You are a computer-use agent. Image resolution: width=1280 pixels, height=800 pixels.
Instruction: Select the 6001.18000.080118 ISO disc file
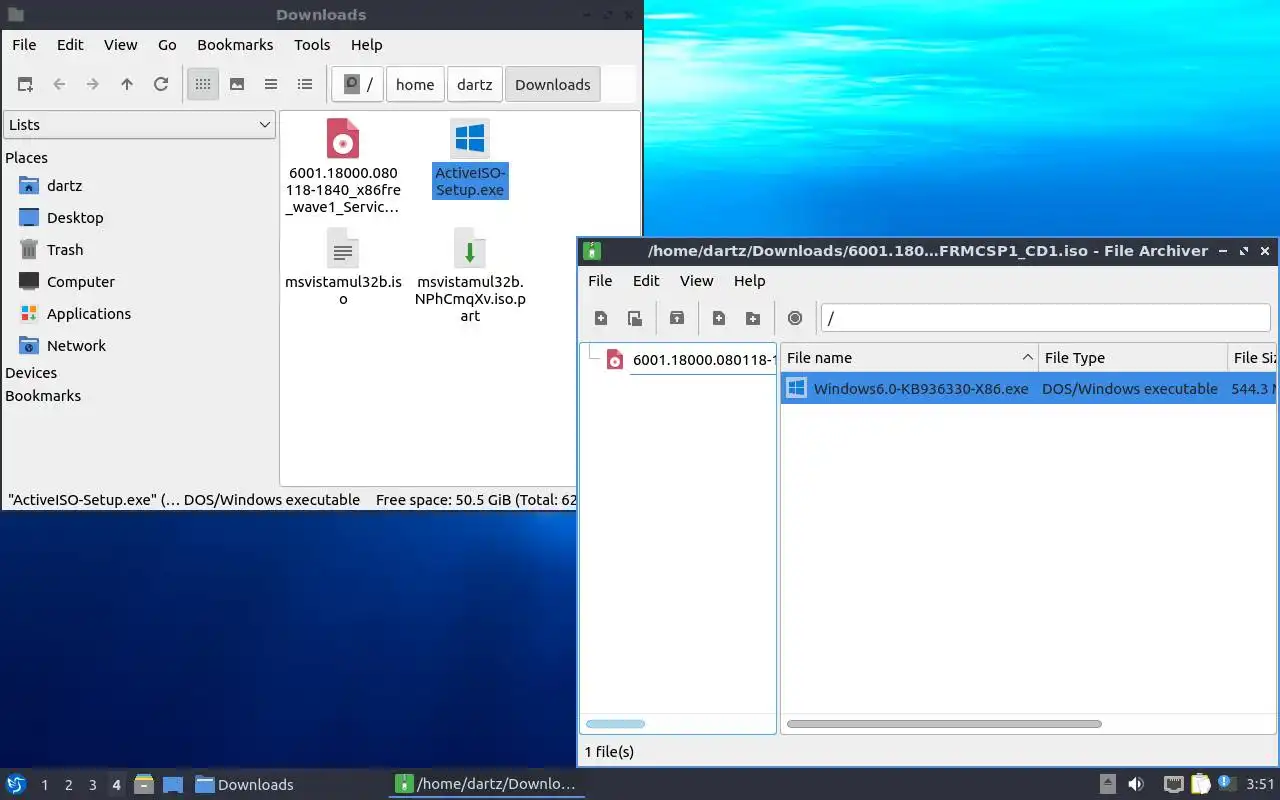click(343, 166)
